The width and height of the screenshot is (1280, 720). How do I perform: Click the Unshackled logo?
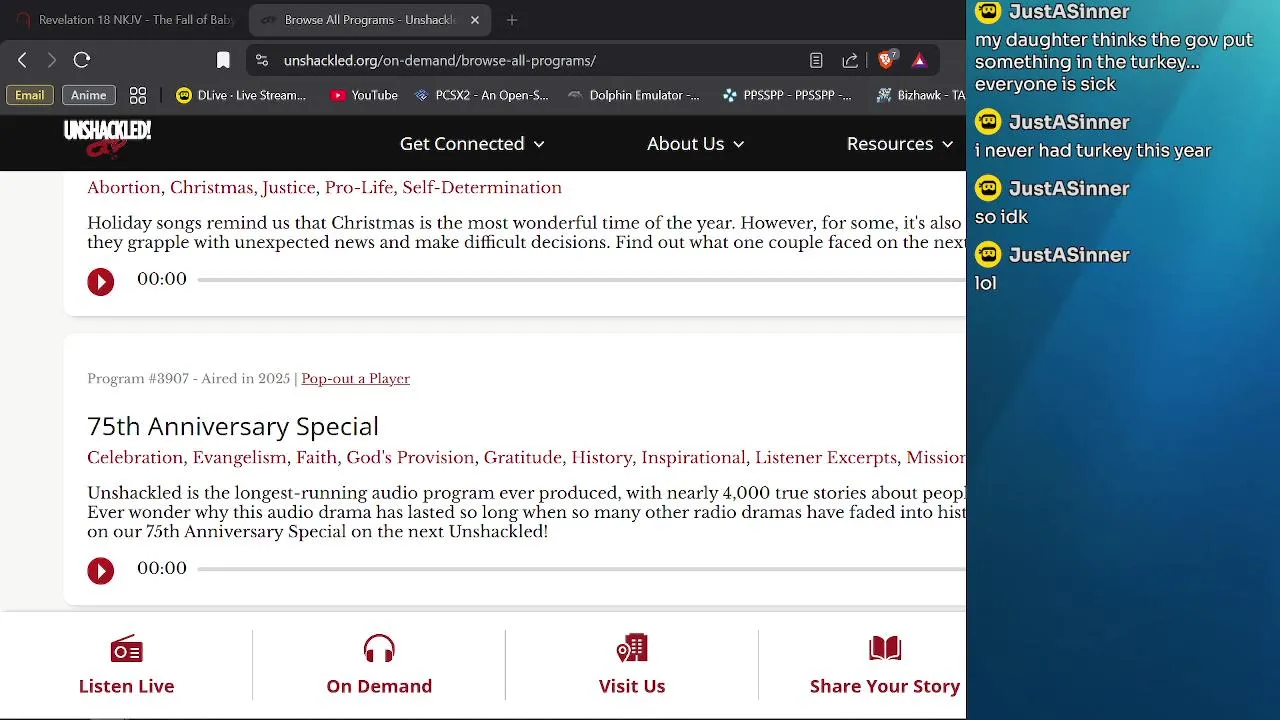pos(107,139)
